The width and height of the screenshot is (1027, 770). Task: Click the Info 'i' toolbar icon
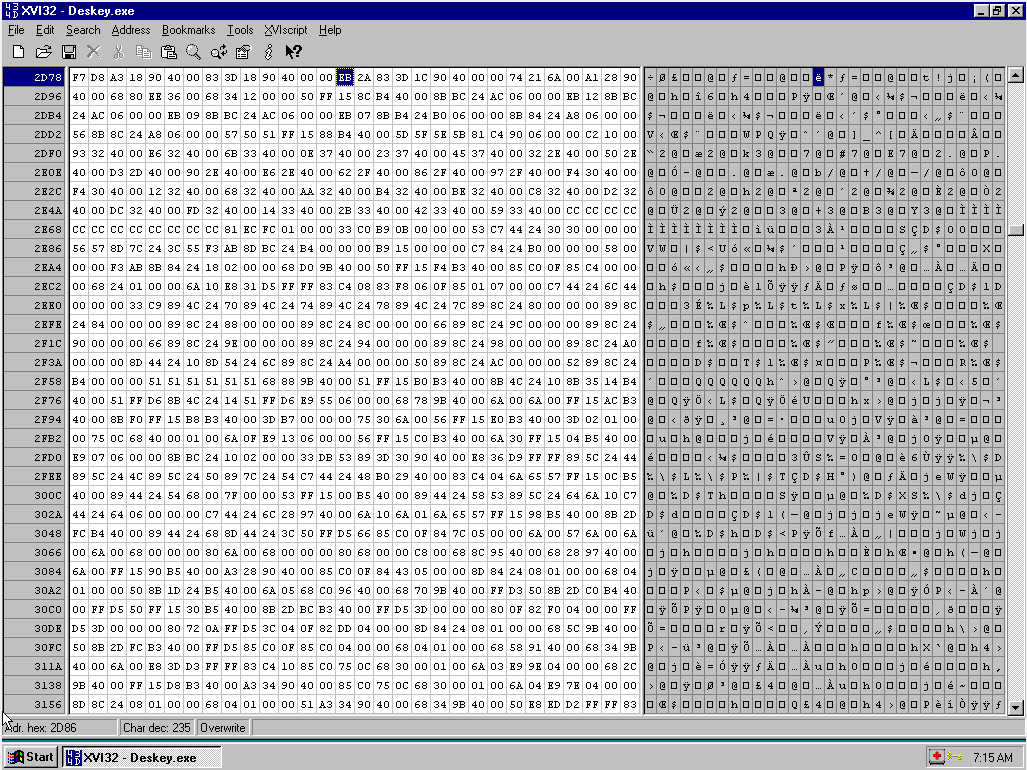[268, 51]
